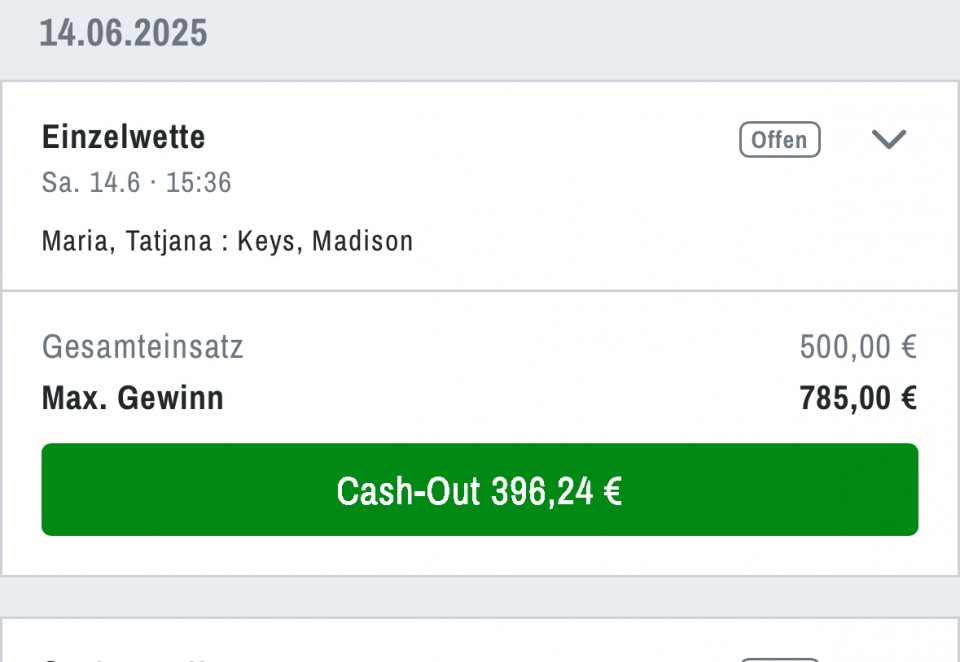Cash out the bet for 396,24 €
960x662 pixels.
[480, 490]
